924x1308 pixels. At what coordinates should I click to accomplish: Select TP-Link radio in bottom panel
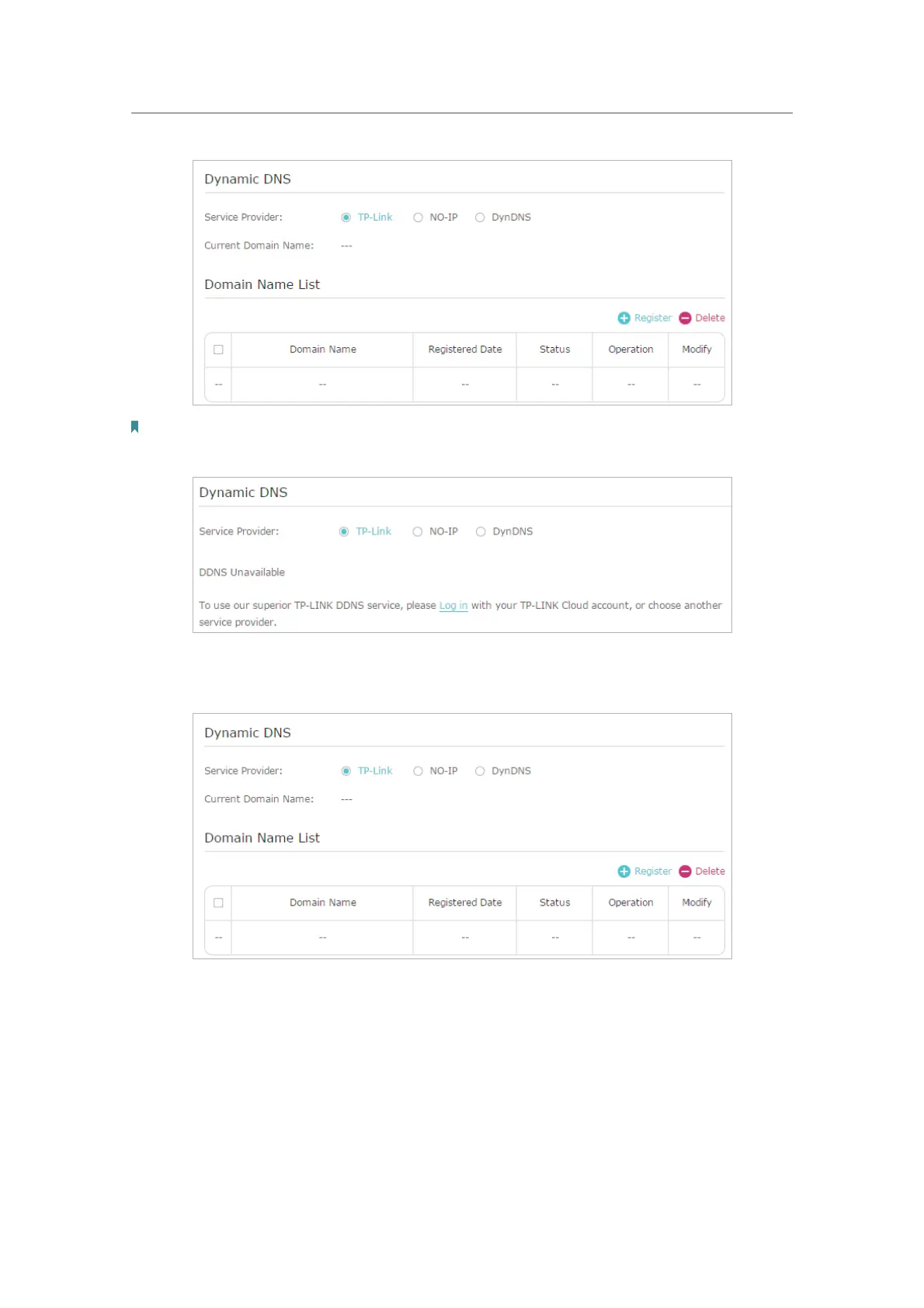click(x=346, y=771)
